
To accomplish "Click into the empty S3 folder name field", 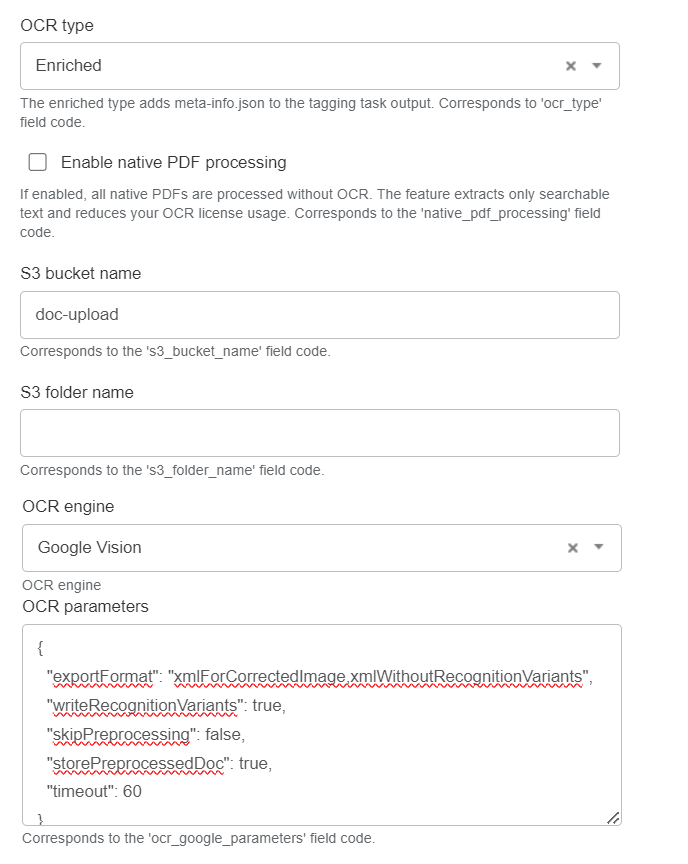I will point(320,433).
